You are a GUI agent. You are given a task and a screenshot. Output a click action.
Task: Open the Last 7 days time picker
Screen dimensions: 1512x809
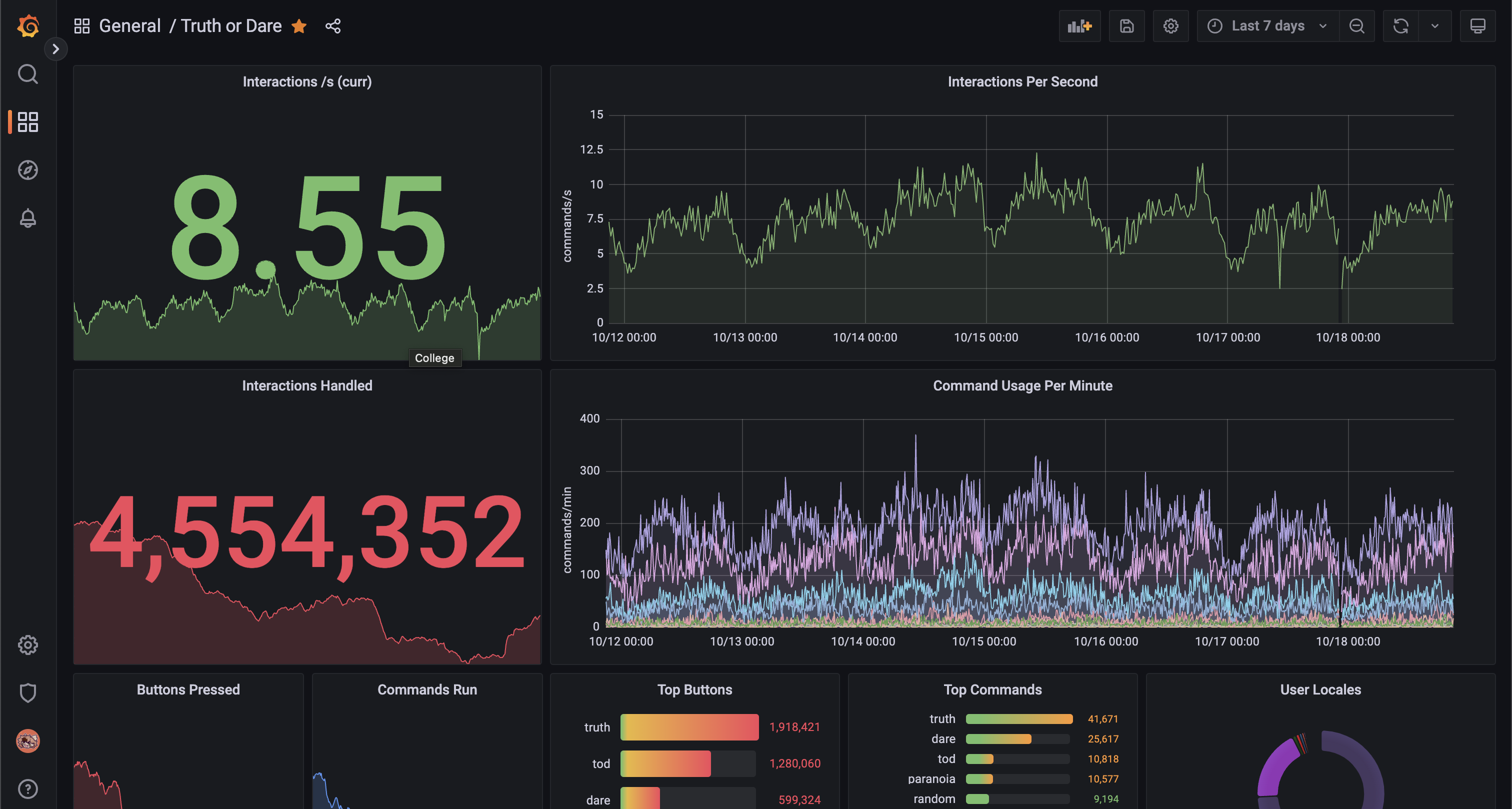pos(1267,26)
